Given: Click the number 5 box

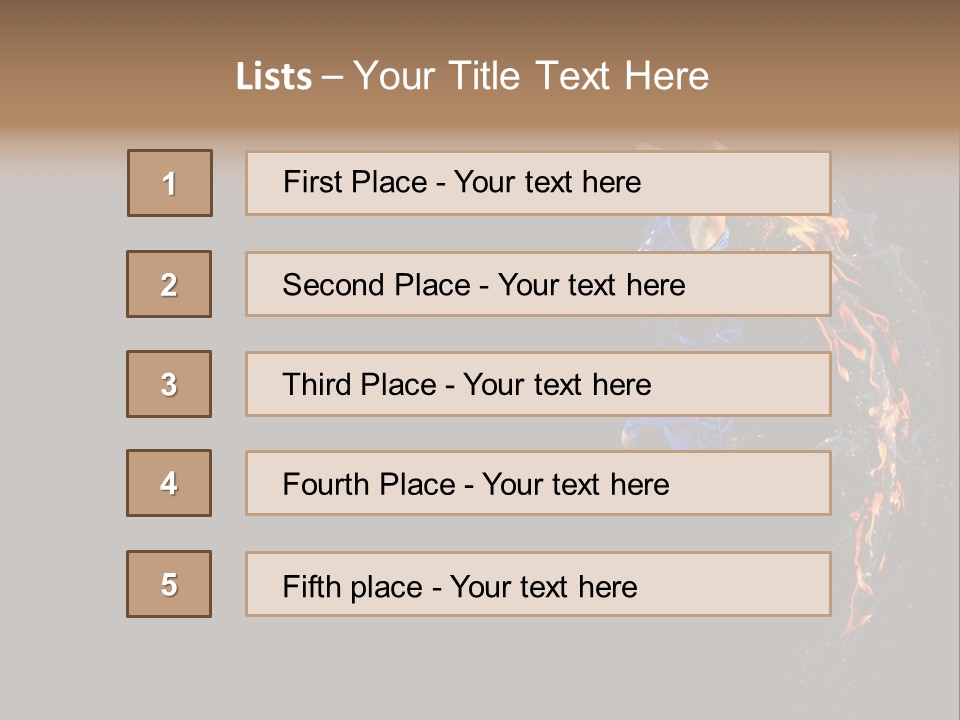Looking at the screenshot, I should pyautogui.click(x=169, y=584).
